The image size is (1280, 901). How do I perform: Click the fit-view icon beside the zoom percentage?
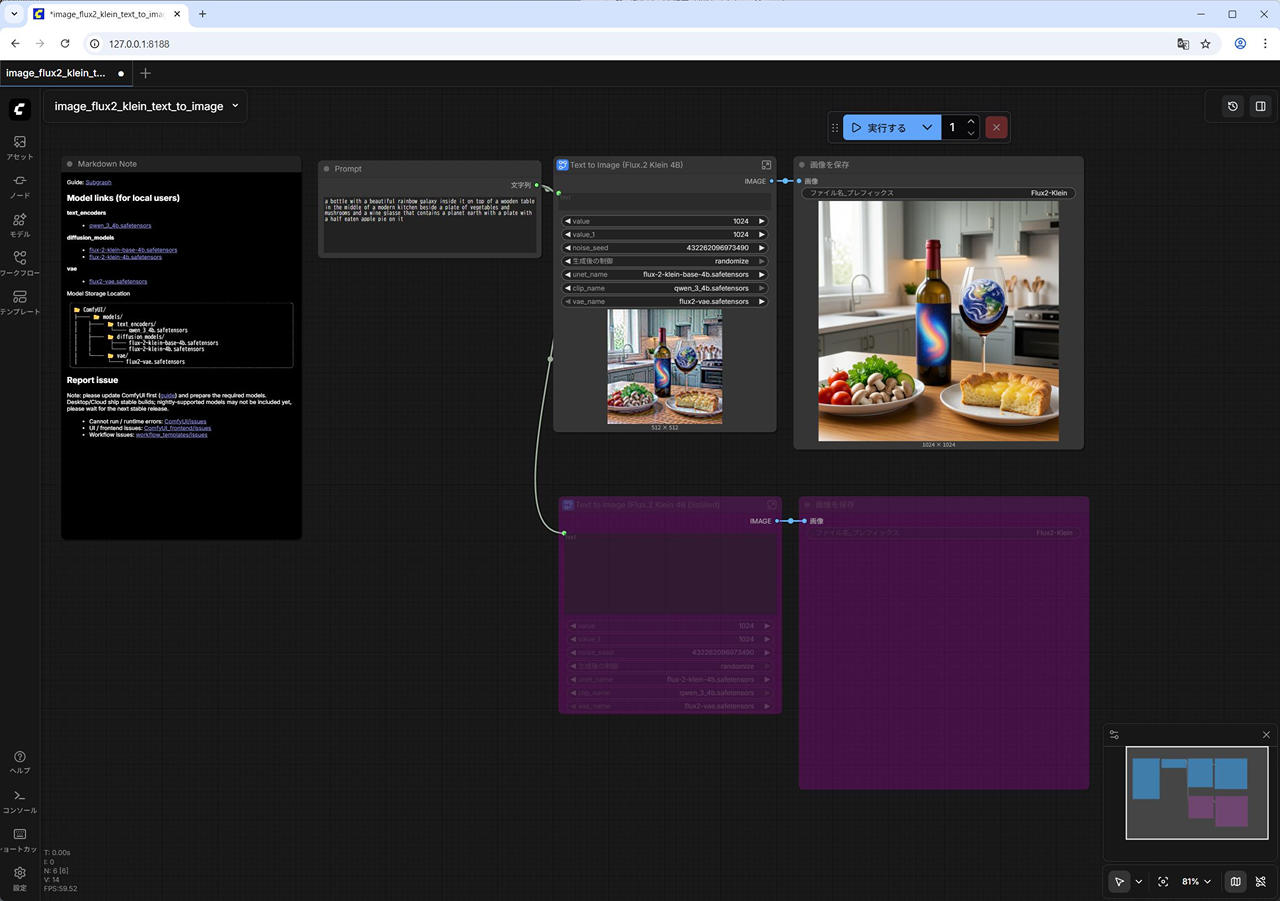1163,882
